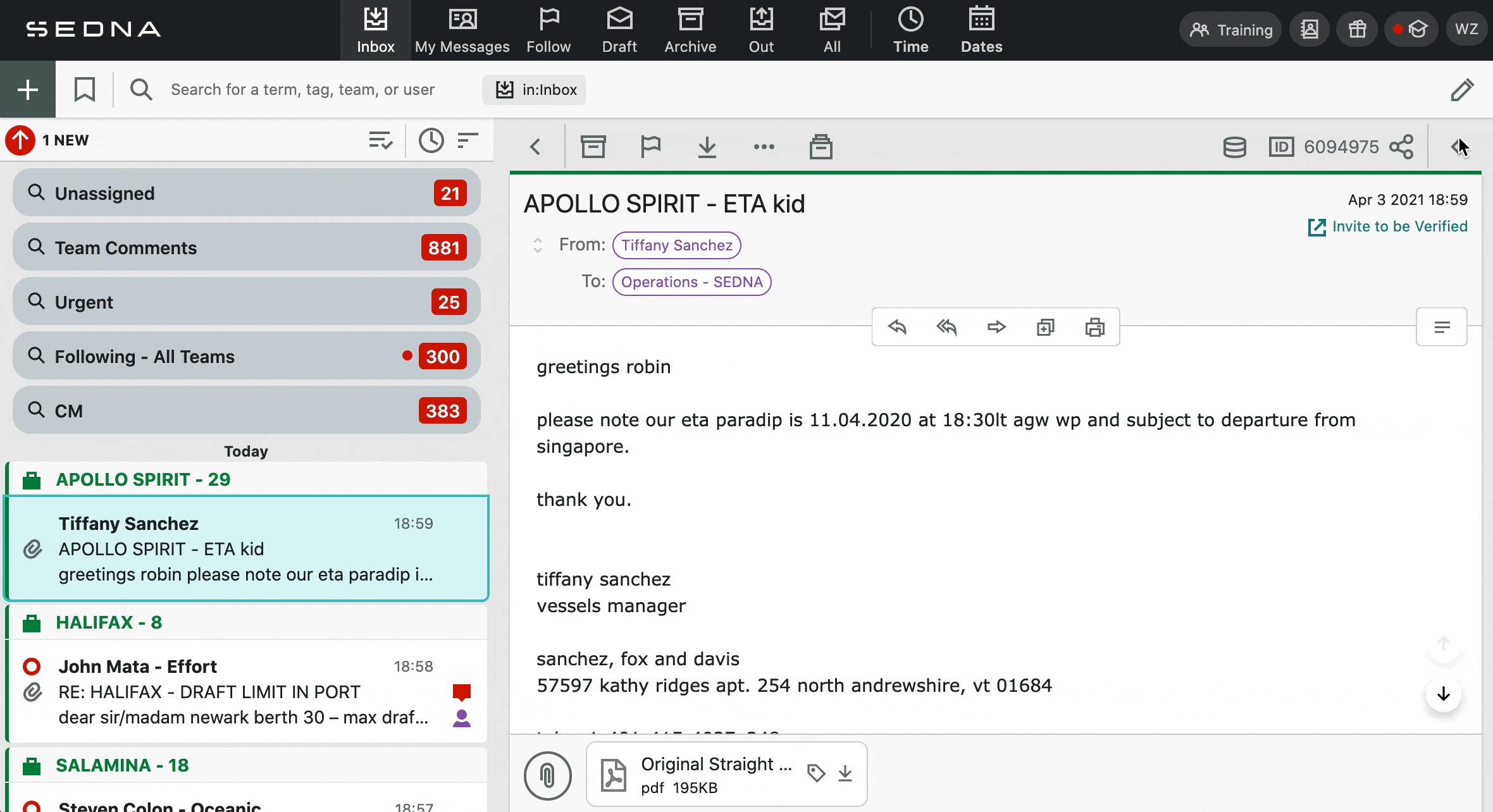This screenshot has width=1493, height=812.
Task: Open more actions ellipsis menu
Action: pos(764,147)
